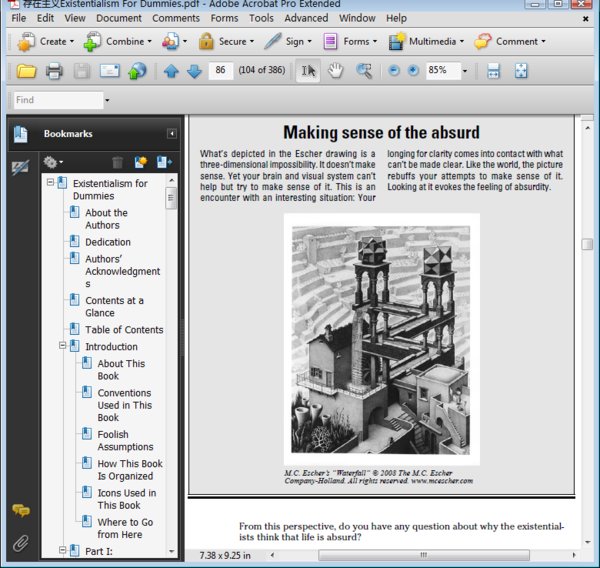
Task: Open the File menu
Action: click(18, 18)
